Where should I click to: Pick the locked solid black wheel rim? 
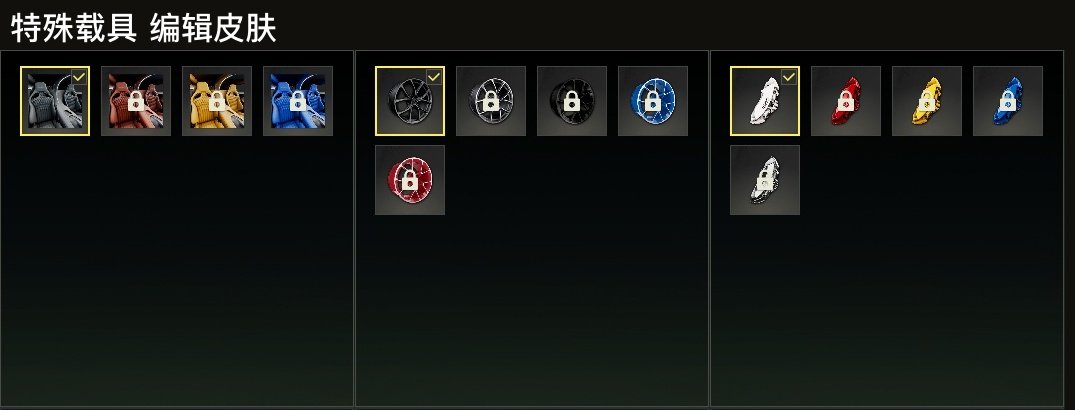572,101
